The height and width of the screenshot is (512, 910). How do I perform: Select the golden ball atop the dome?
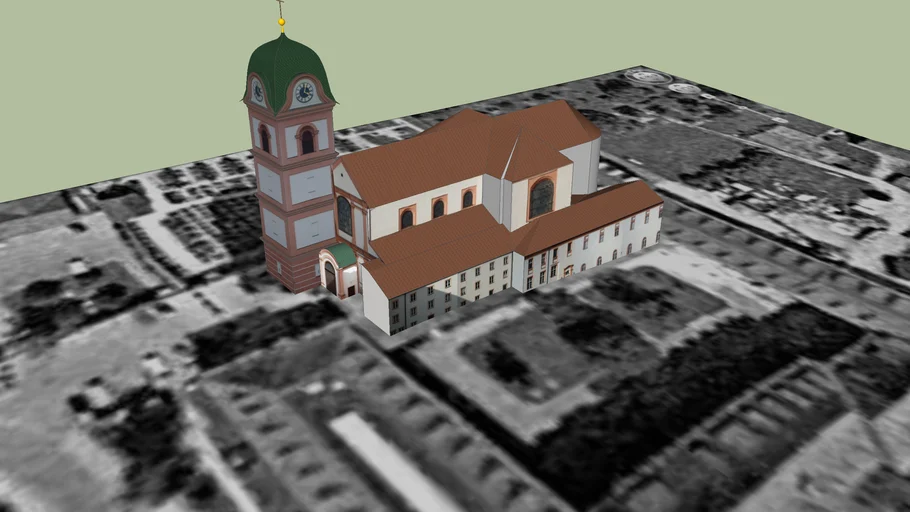281,20
